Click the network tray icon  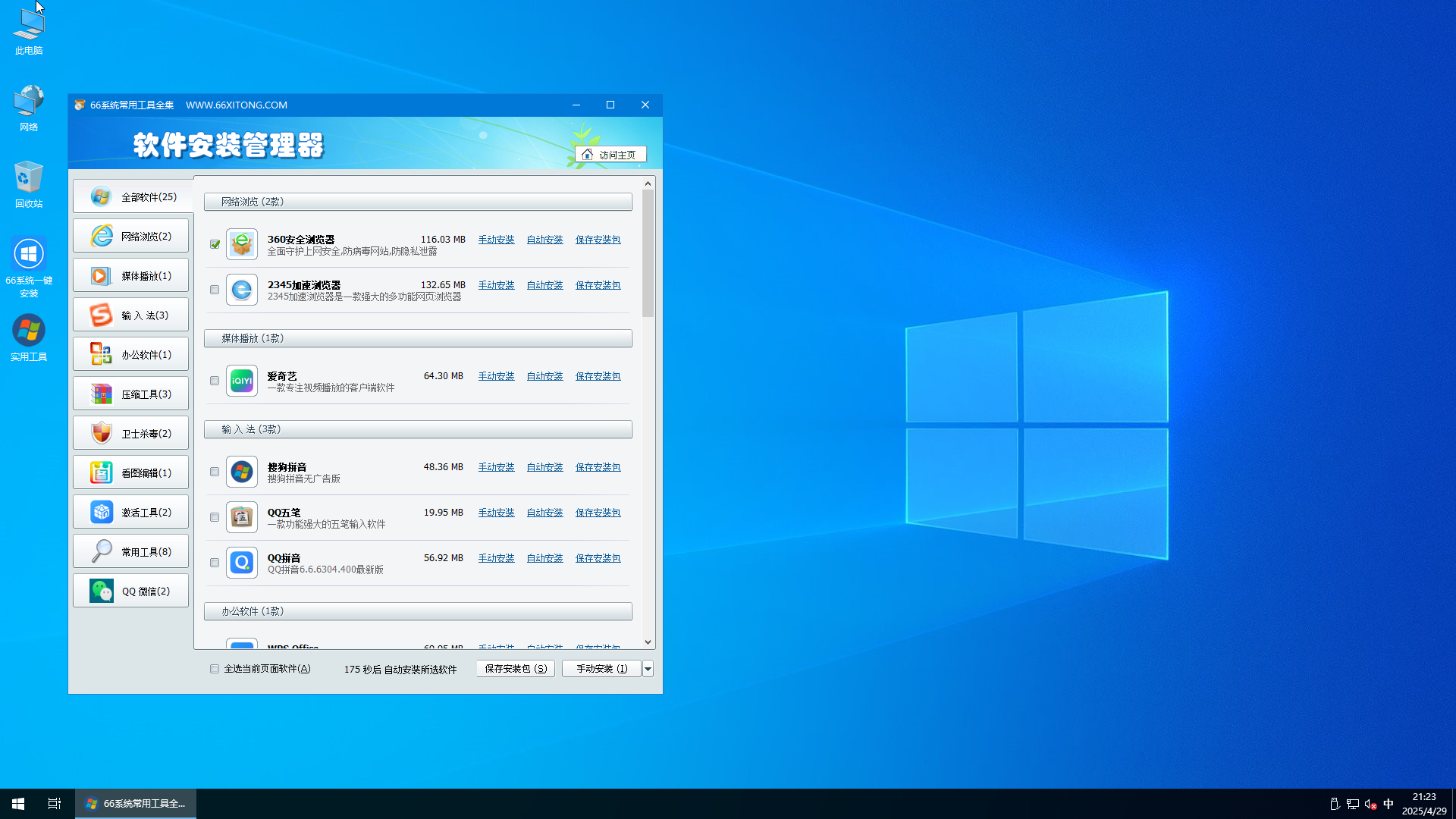coord(1353,804)
